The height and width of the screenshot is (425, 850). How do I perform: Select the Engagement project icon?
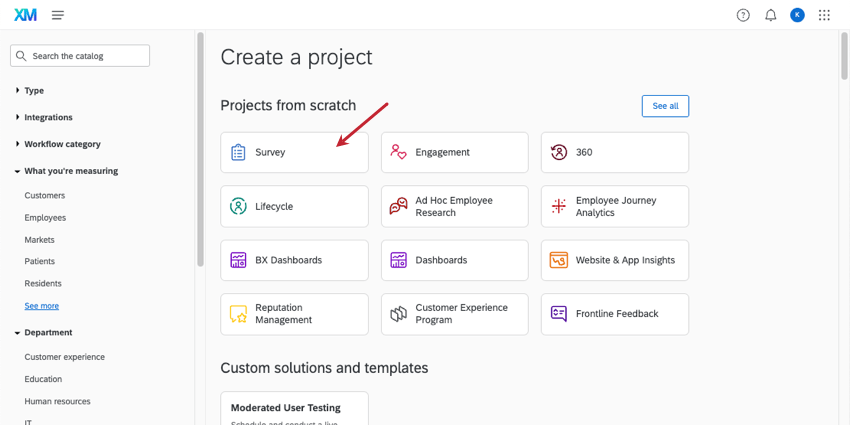pyautogui.click(x=398, y=153)
